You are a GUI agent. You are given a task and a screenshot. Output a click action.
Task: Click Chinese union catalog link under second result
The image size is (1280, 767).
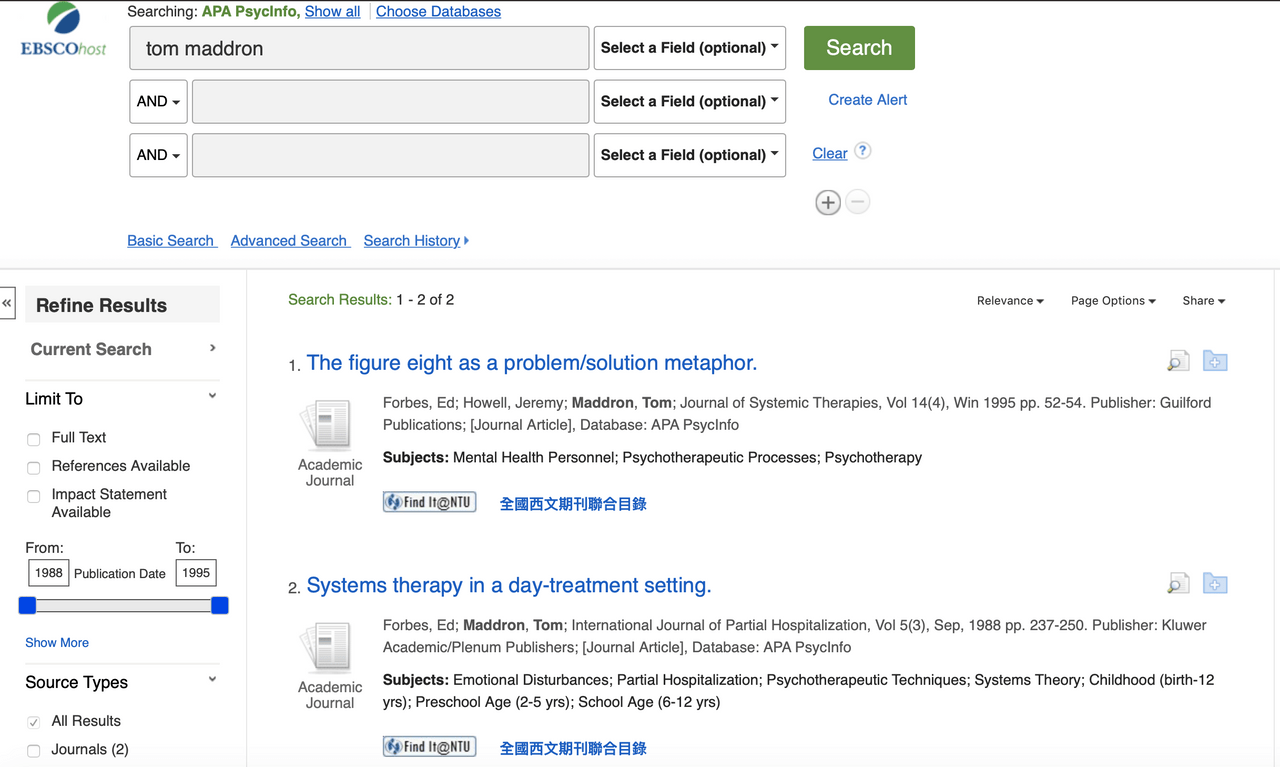coord(573,748)
